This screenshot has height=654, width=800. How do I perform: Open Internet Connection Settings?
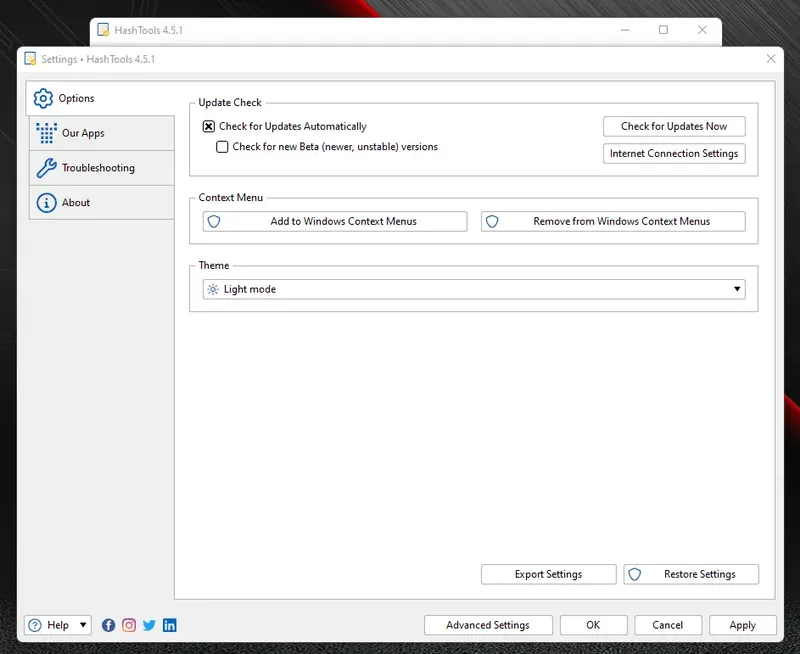click(x=674, y=154)
